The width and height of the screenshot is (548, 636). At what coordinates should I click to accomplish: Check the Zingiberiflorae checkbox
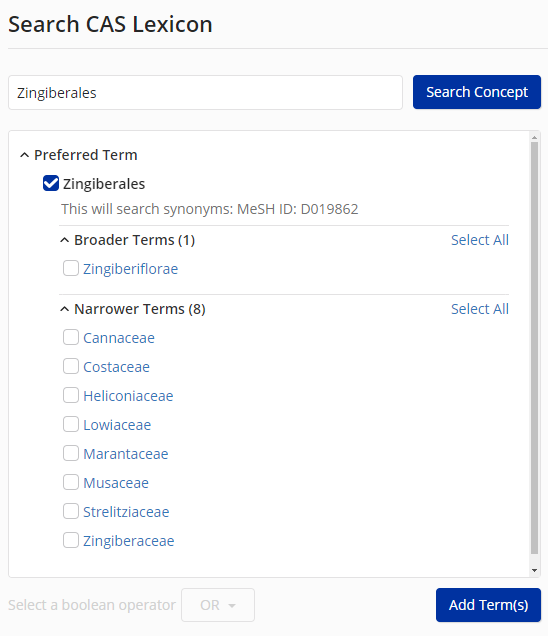click(71, 268)
